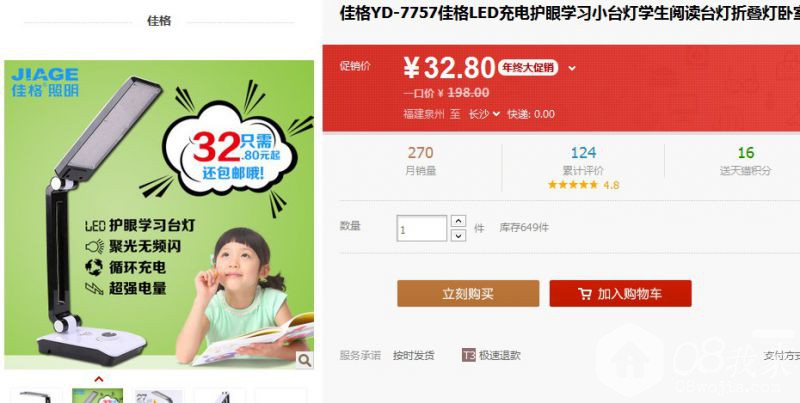Screen dimensions: 800x403
Task: Increase quantity with the up arrow
Action: tap(459, 221)
